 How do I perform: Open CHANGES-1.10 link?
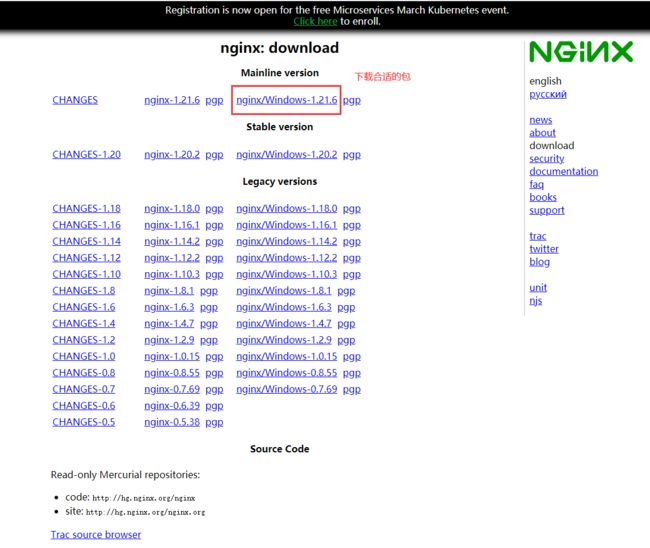[x=87, y=274]
